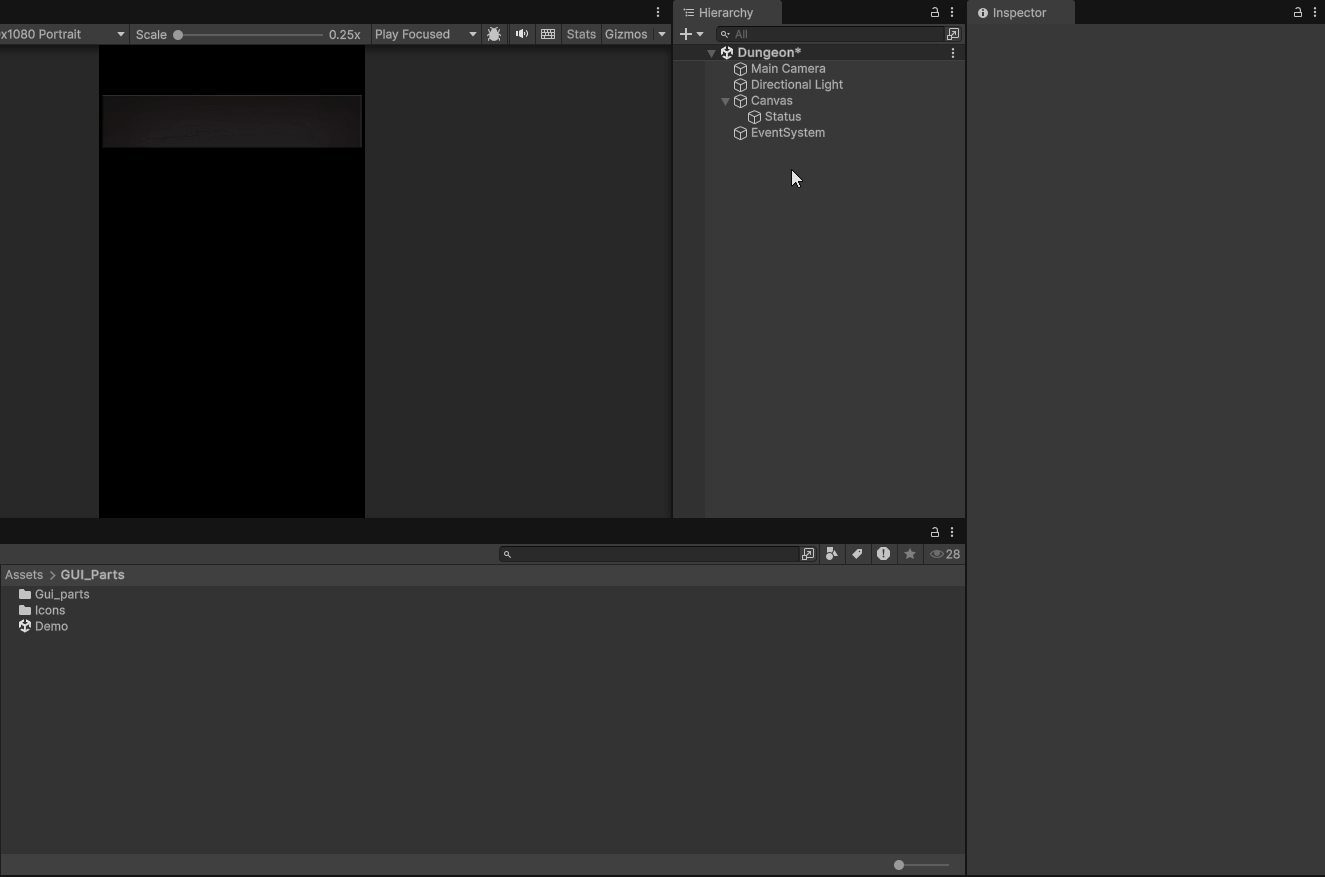Open the Portrait resolution dropdown
This screenshot has width=1325, height=877.
(x=63, y=34)
